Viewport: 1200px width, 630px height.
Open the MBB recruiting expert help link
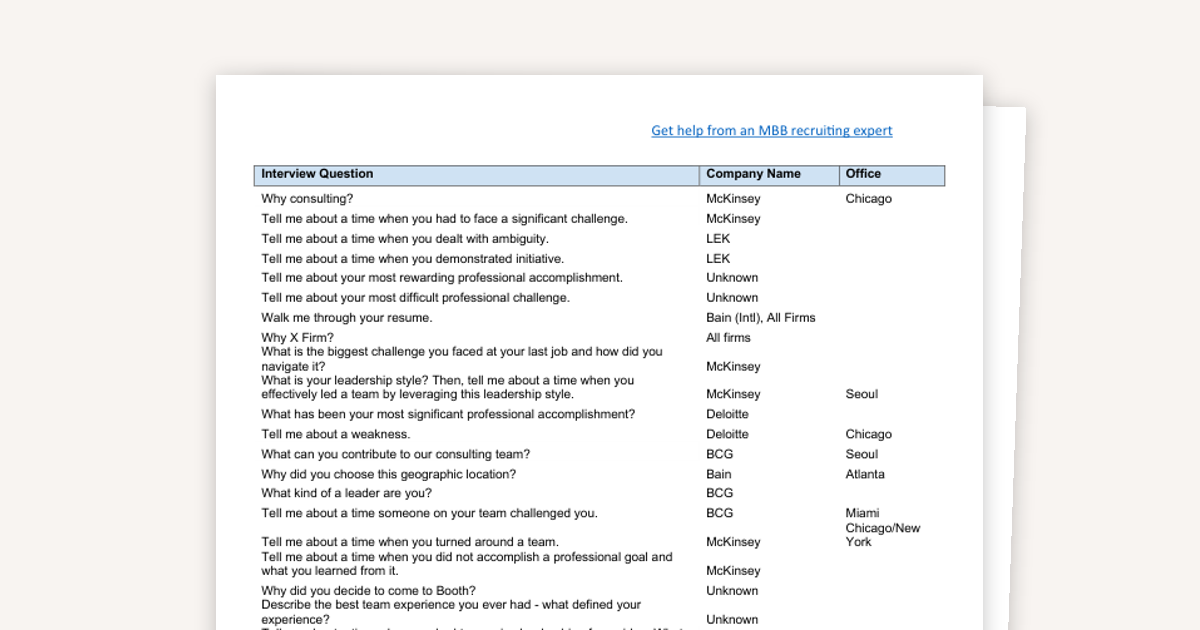tap(771, 130)
